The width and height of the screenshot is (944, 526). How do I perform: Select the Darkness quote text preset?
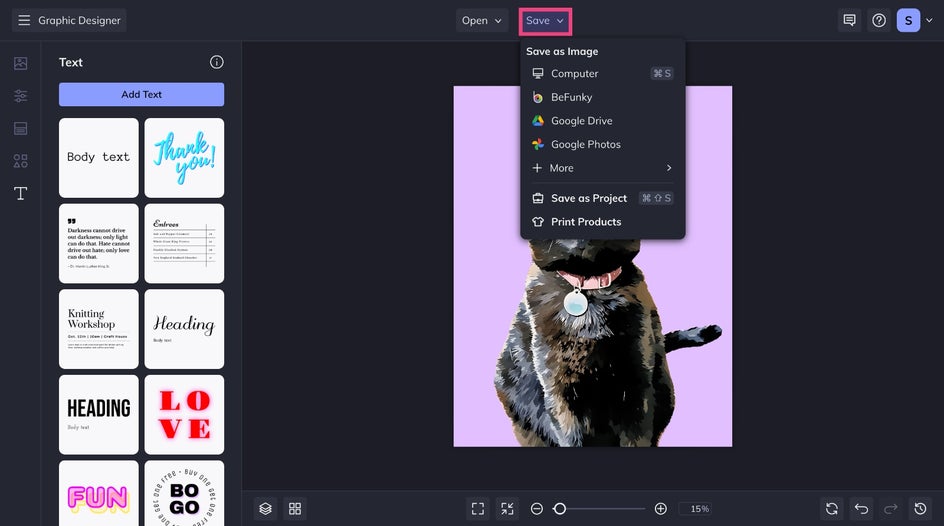tap(99, 243)
